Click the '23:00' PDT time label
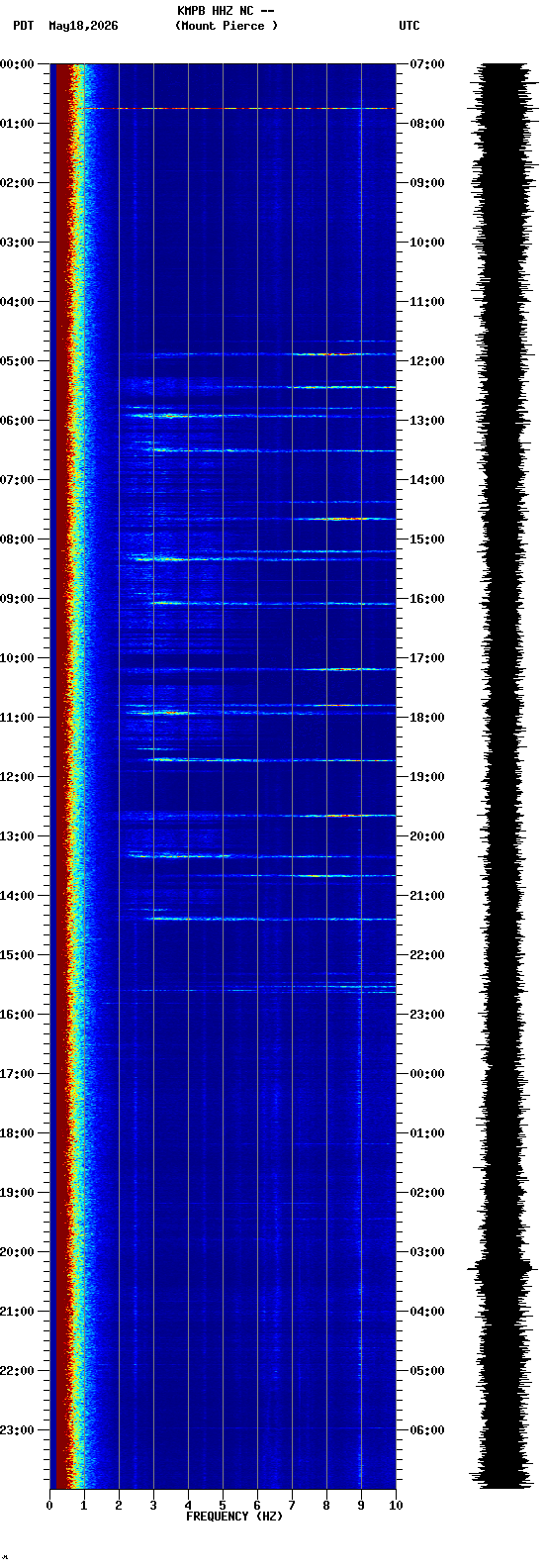Image resolution: width=546 pixels, height=1568 pixels. (x=18, y=1430)
